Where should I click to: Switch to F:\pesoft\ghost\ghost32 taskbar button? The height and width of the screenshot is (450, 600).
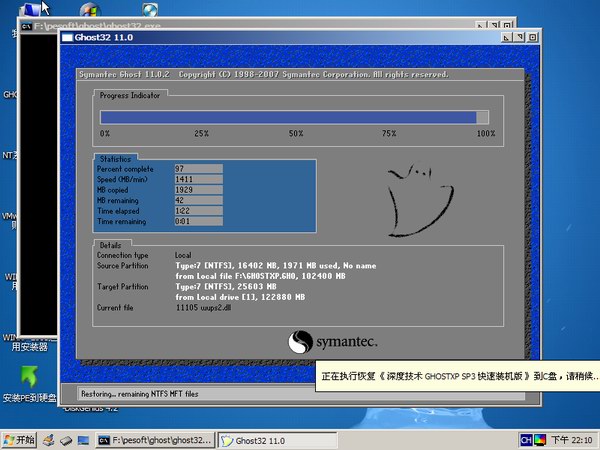(x=155, y=440)
